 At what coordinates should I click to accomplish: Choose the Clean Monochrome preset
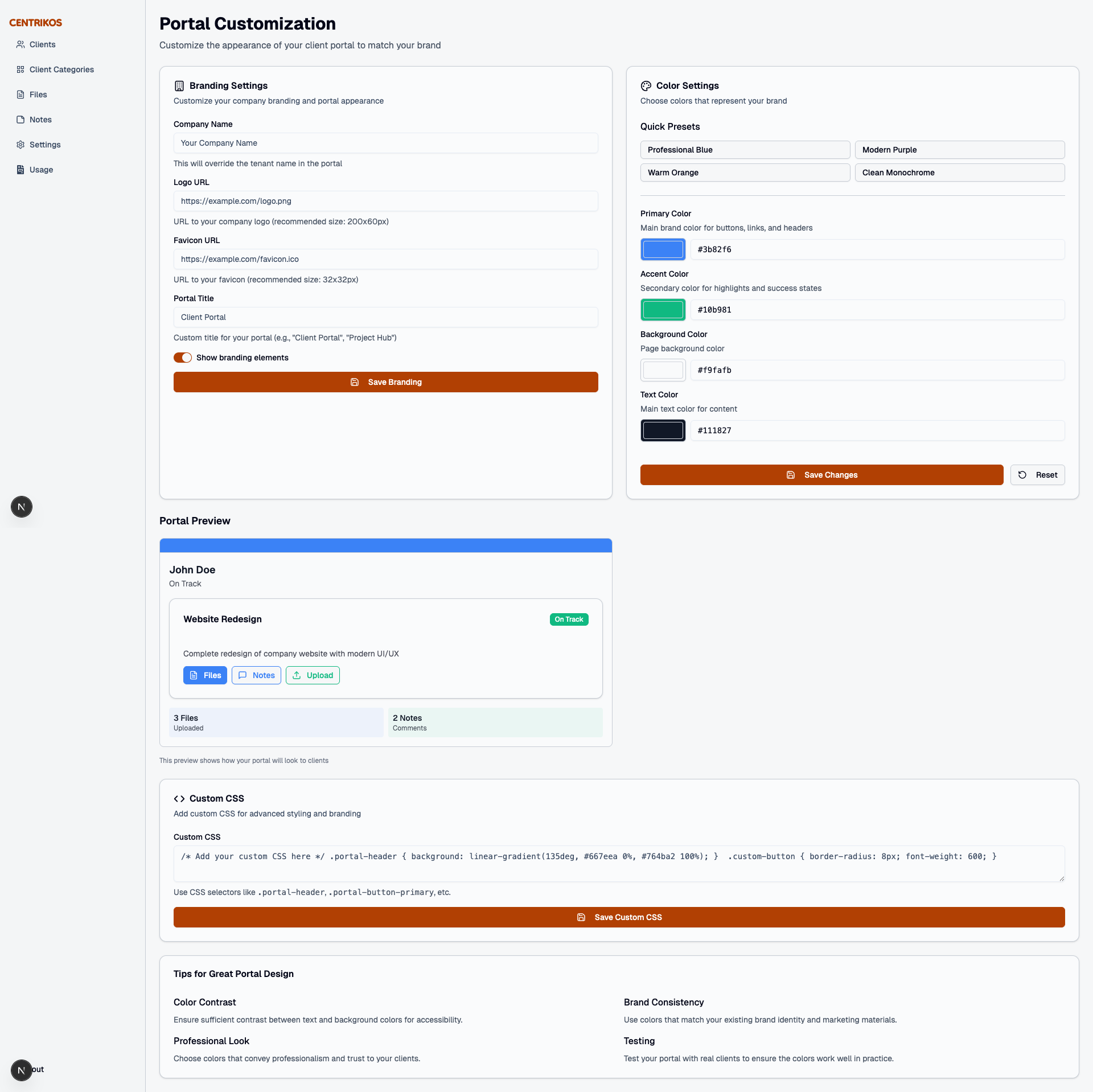pos(960,173)
